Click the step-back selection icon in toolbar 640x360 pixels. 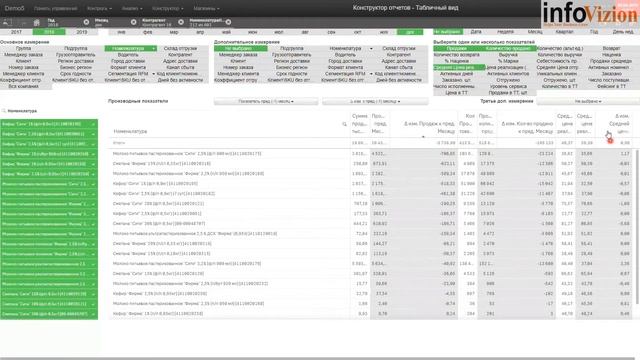[x=7, y=22]
